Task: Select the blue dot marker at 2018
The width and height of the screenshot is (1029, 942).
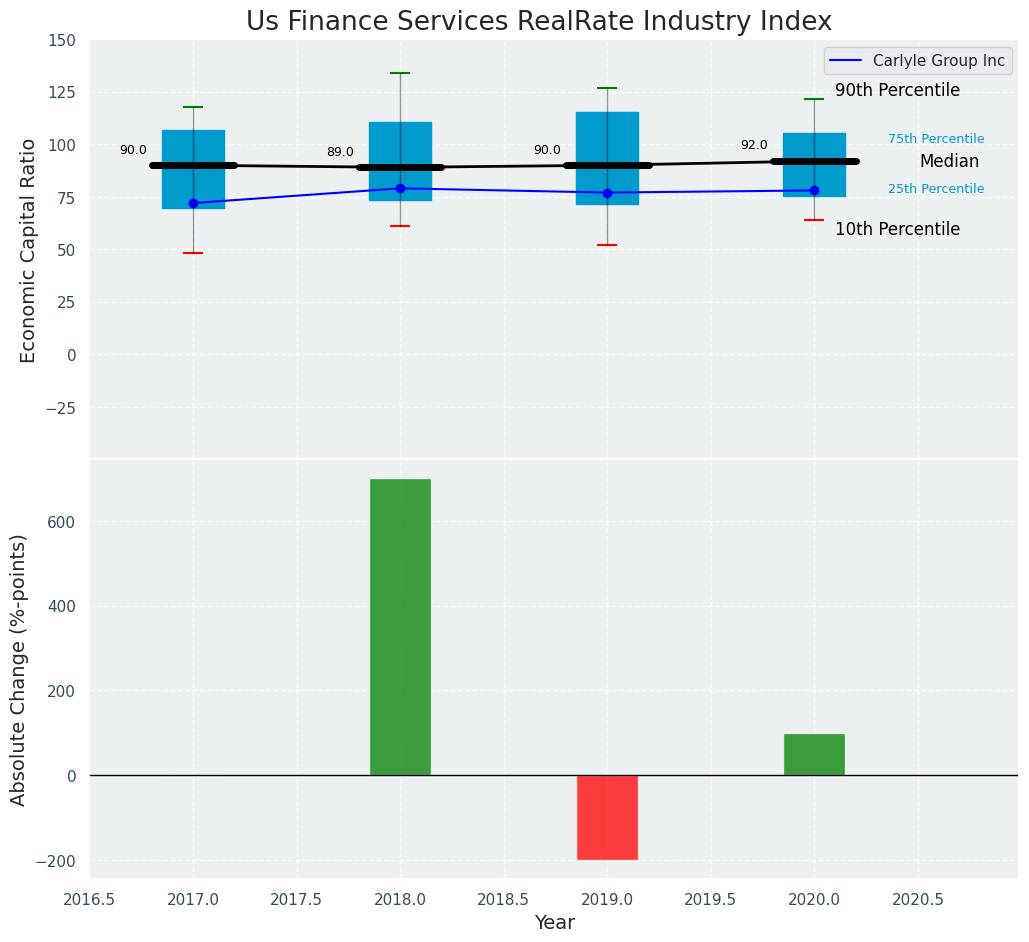Action: pos(400,188)
